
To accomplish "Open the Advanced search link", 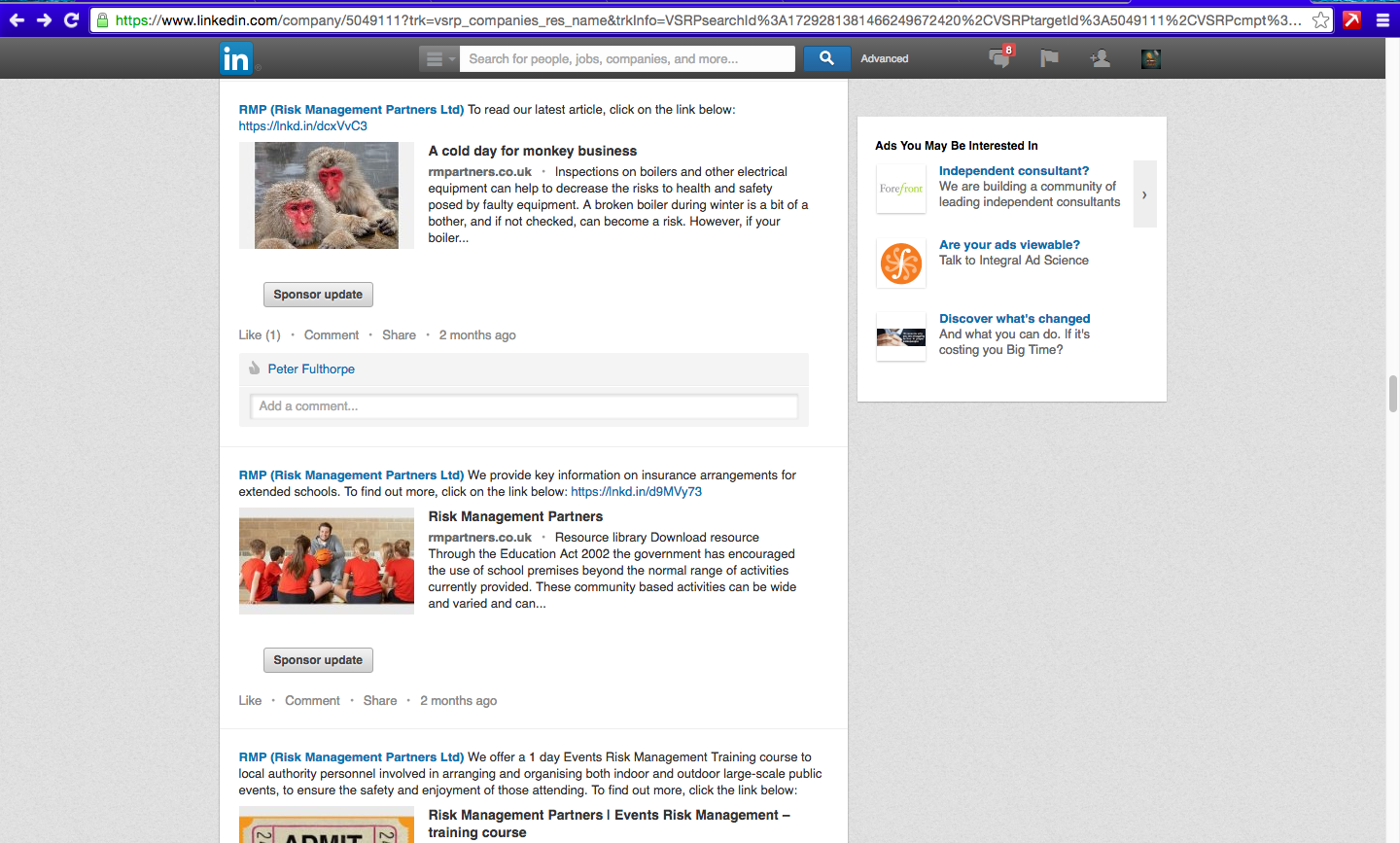I will click(885, 59).
